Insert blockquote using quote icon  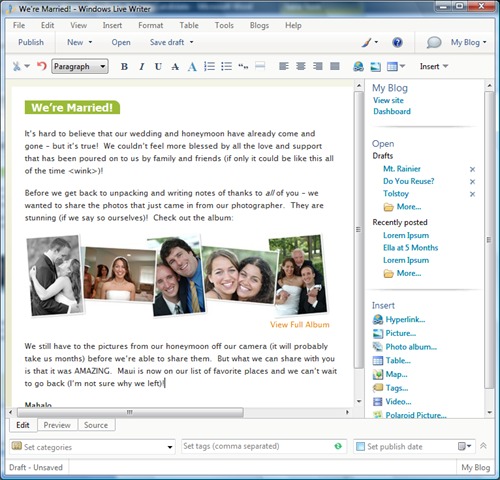click(243, 66)
